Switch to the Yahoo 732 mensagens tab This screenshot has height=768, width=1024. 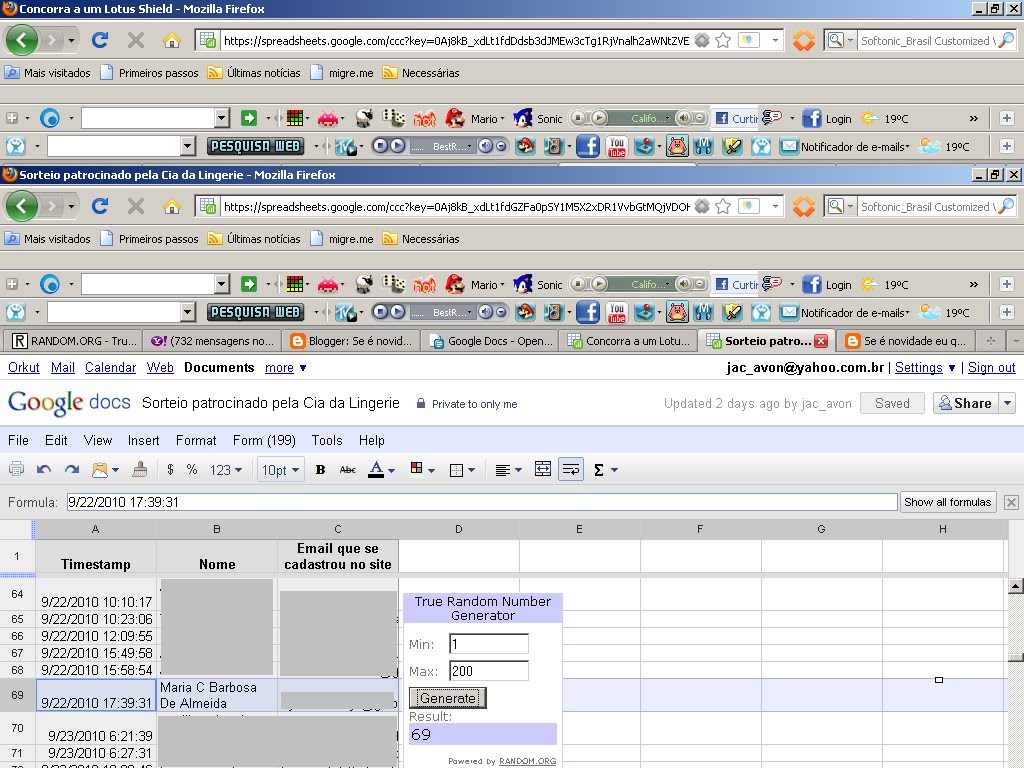[212, 341]
